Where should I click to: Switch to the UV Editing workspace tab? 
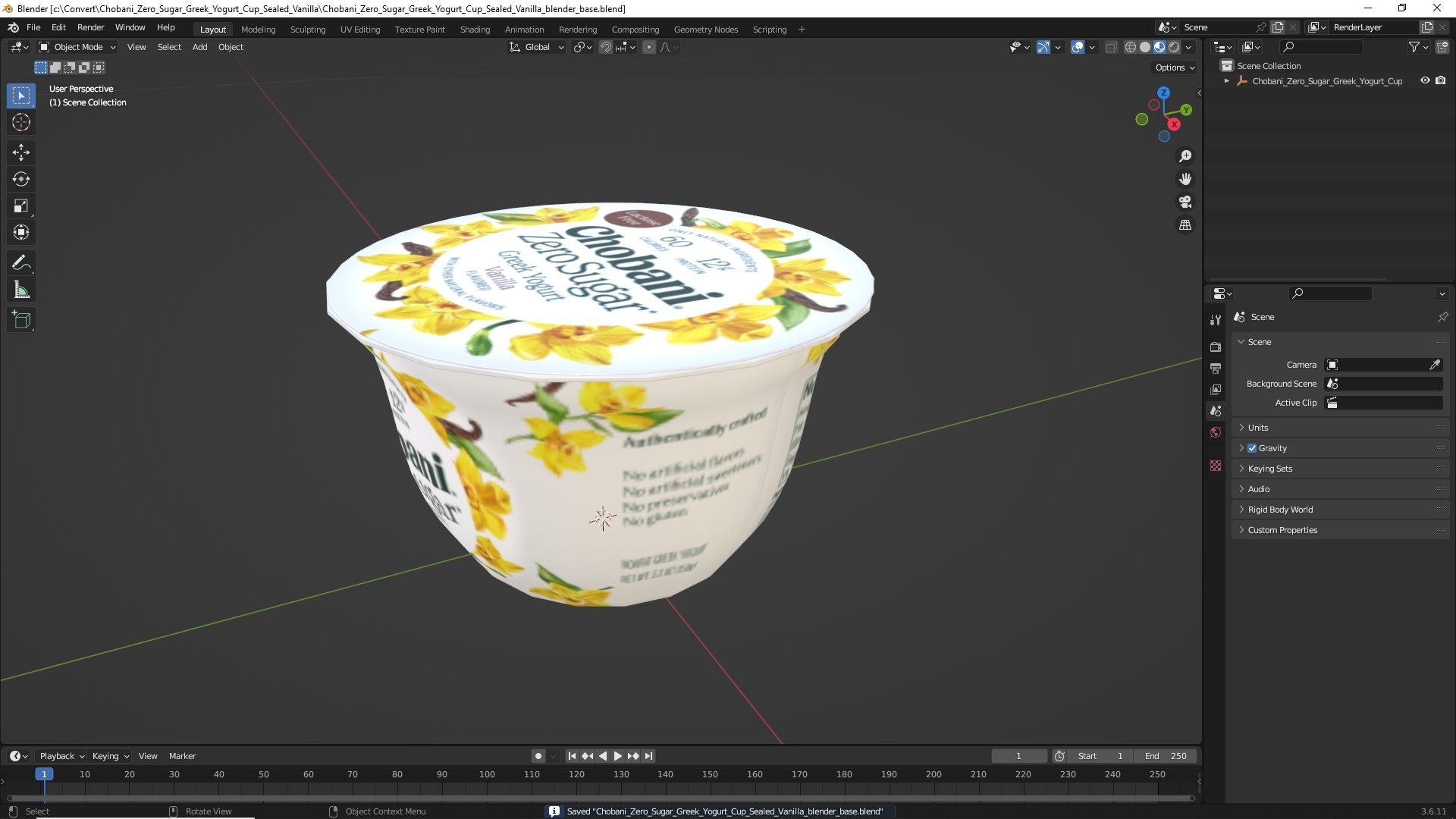coord(360,30)
